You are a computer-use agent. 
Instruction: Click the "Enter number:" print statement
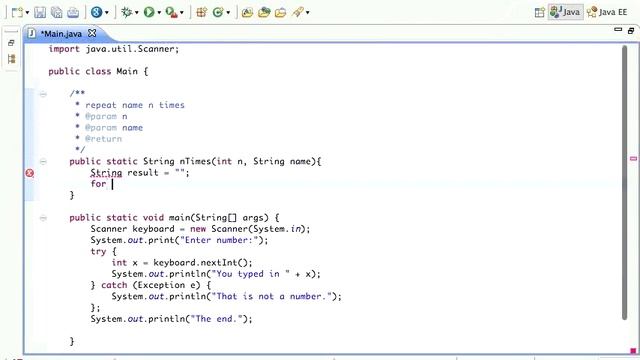pos(179,240)
